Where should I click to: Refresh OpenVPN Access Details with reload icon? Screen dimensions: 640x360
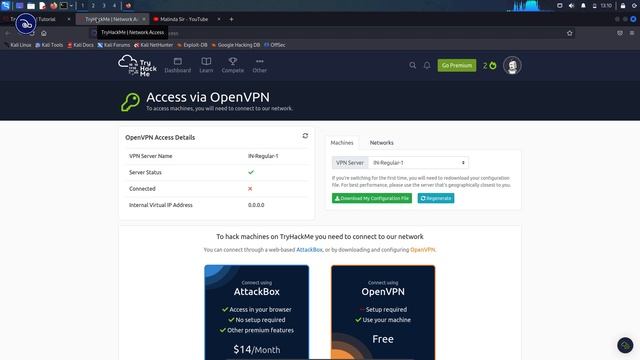[305, 136]
